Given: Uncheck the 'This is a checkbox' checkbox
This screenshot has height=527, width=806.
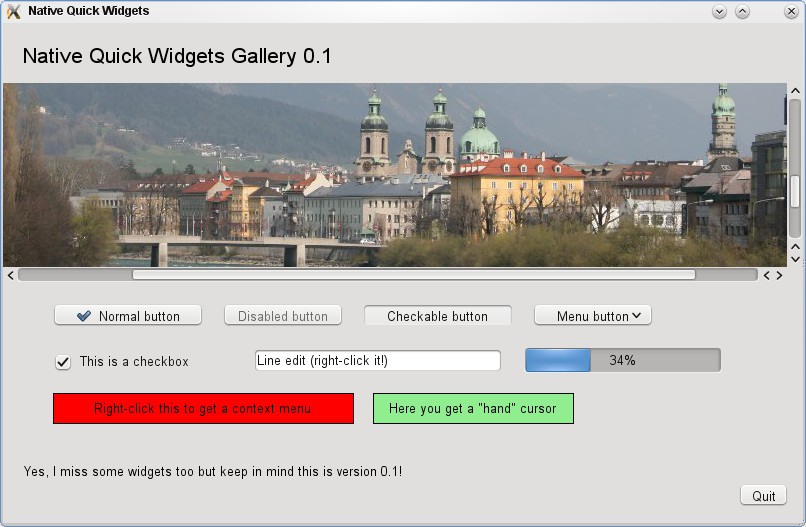Looking at the screenshot, I should (63, 362).
